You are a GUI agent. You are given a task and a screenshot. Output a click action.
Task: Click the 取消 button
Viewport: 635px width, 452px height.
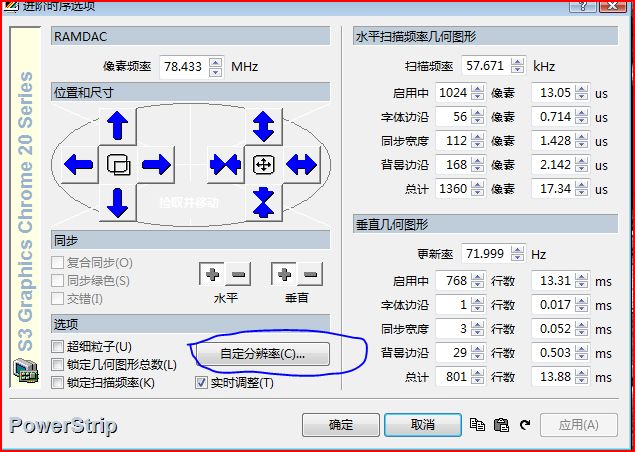422,424
